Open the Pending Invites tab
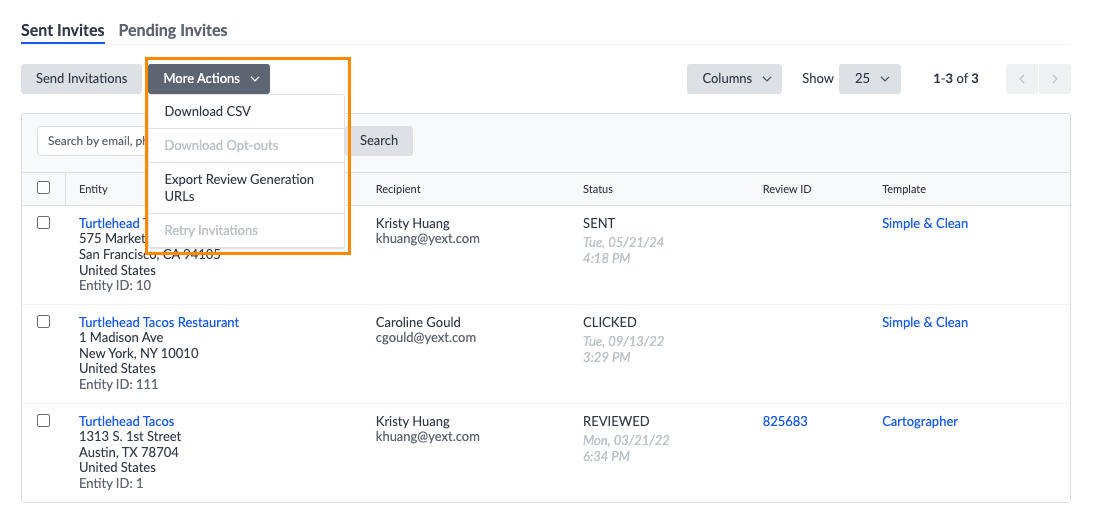 tap(173, 30)
